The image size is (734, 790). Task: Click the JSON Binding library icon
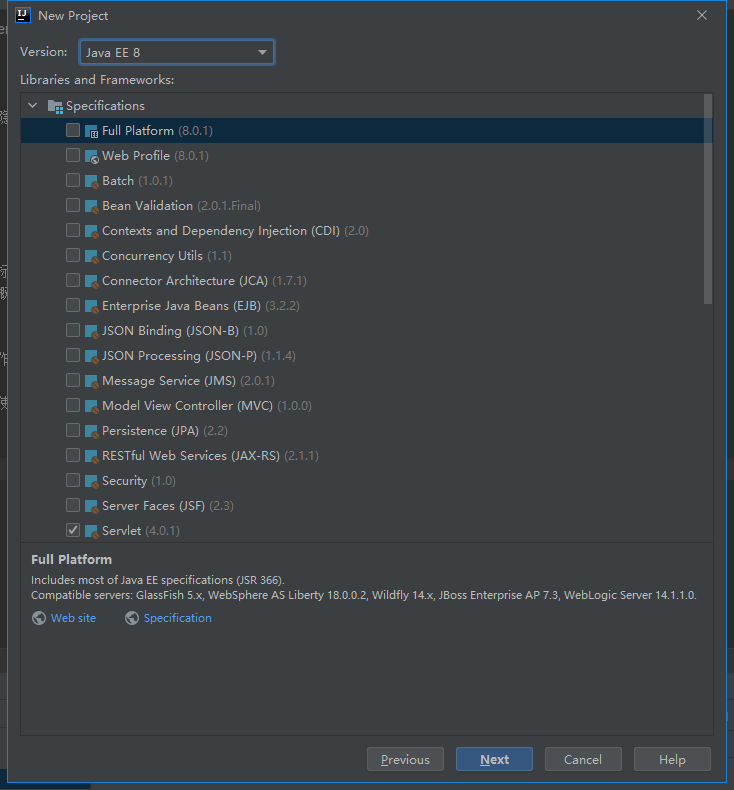click(91, 331)
